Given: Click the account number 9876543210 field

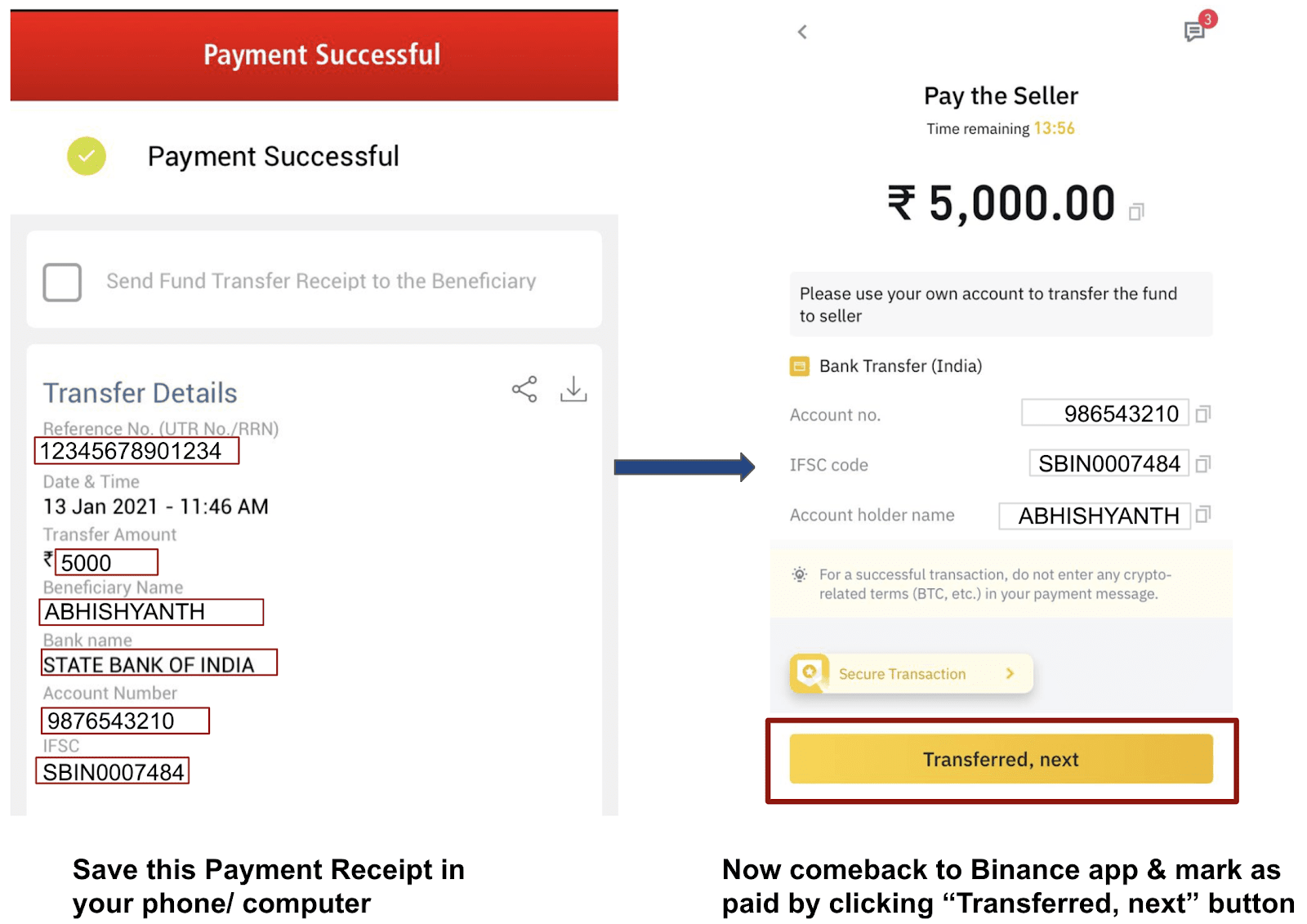Looking at the screenshot, I should click(125, 721).
